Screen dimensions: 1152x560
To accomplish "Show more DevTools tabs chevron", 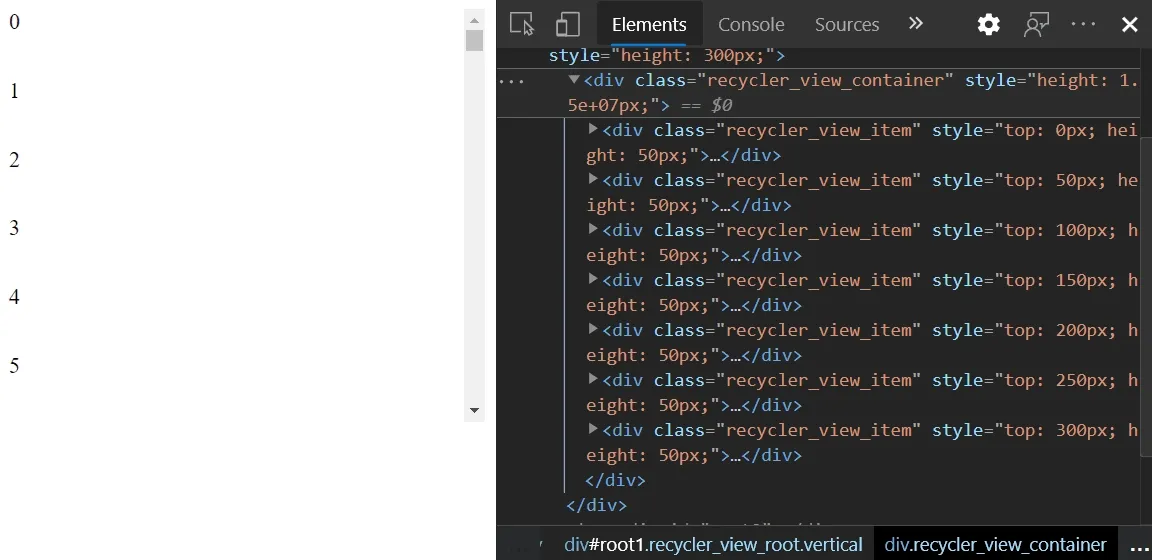I will pyautogui.click(x=915, y=24).
